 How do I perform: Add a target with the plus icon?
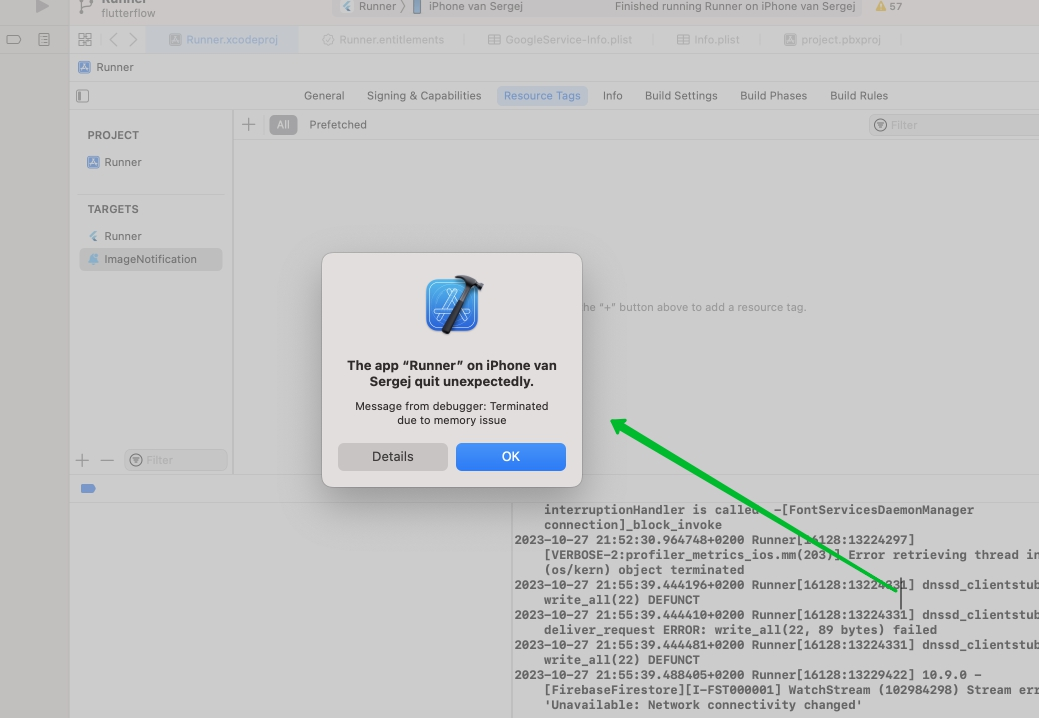point(82,460)
